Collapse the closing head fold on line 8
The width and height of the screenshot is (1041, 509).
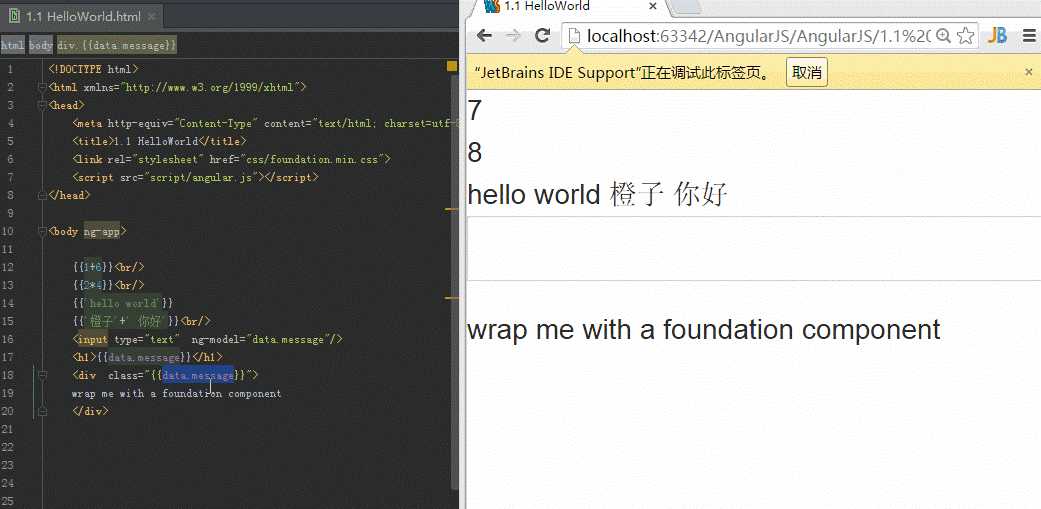[42, 195]
